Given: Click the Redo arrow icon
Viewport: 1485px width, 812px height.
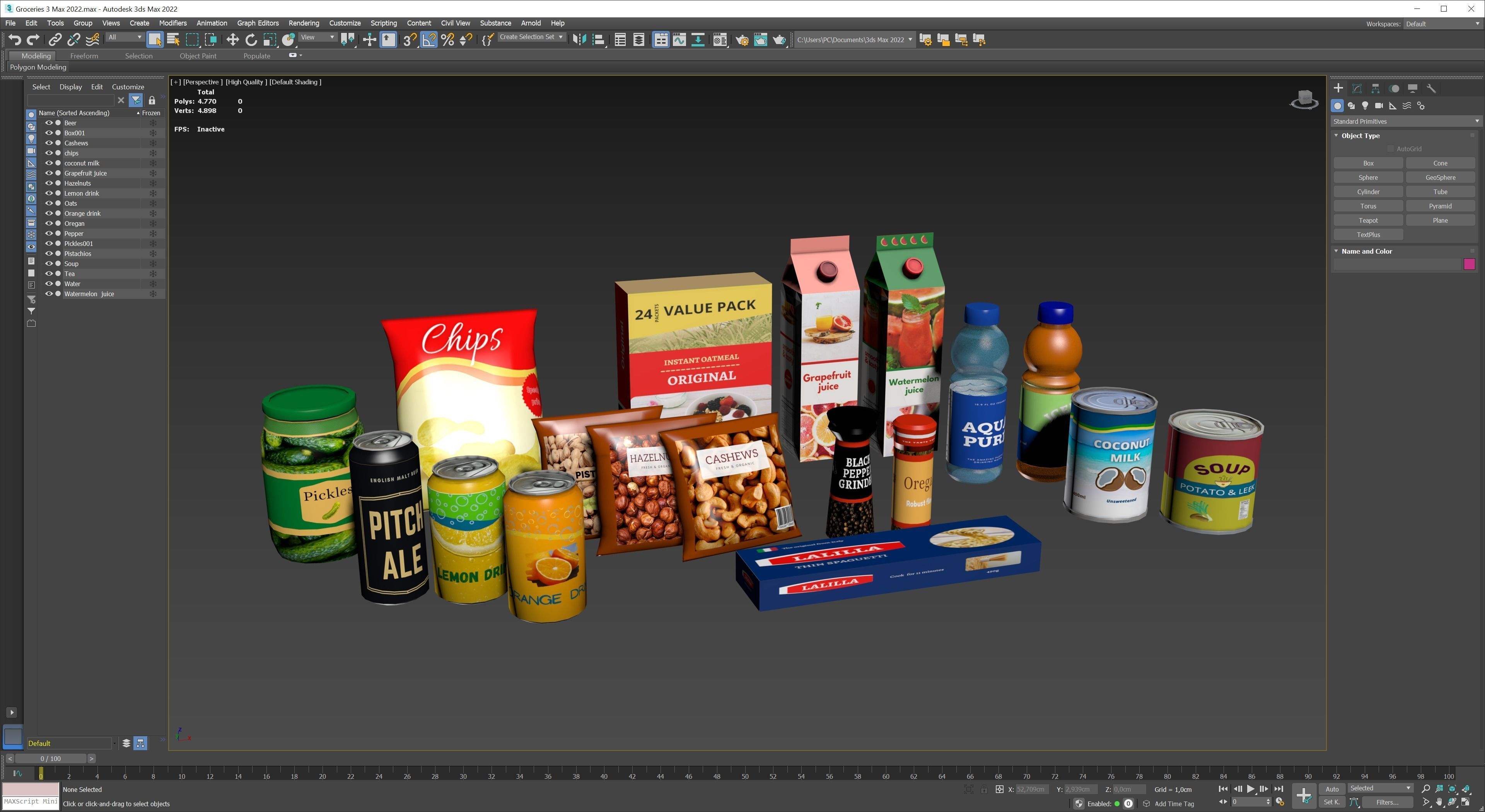Looking at the screenshot, I should [x=33, y=40].
